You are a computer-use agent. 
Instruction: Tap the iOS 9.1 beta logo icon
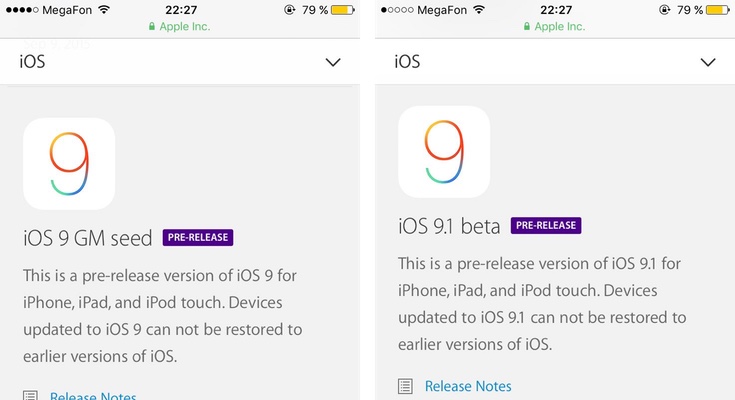coord(444,151)
